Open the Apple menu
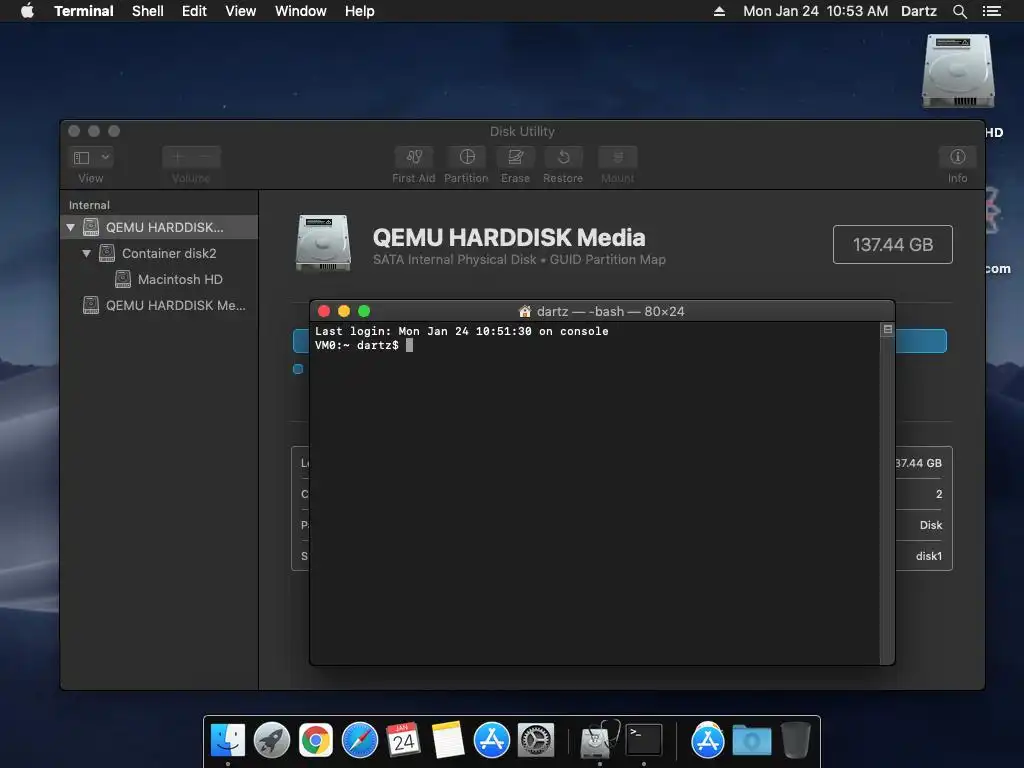Screen dimensions: 1024x768 (x=27, y=11)
